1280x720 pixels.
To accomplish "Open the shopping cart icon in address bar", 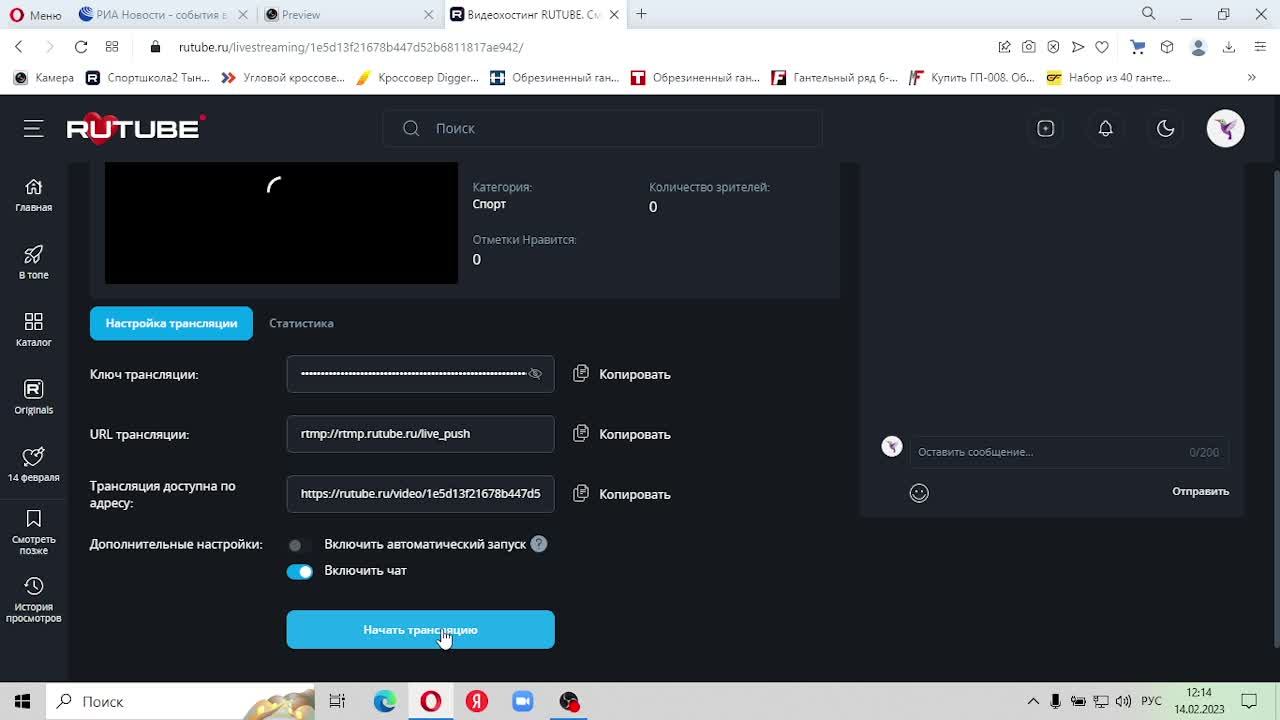I will point(1137,47).
